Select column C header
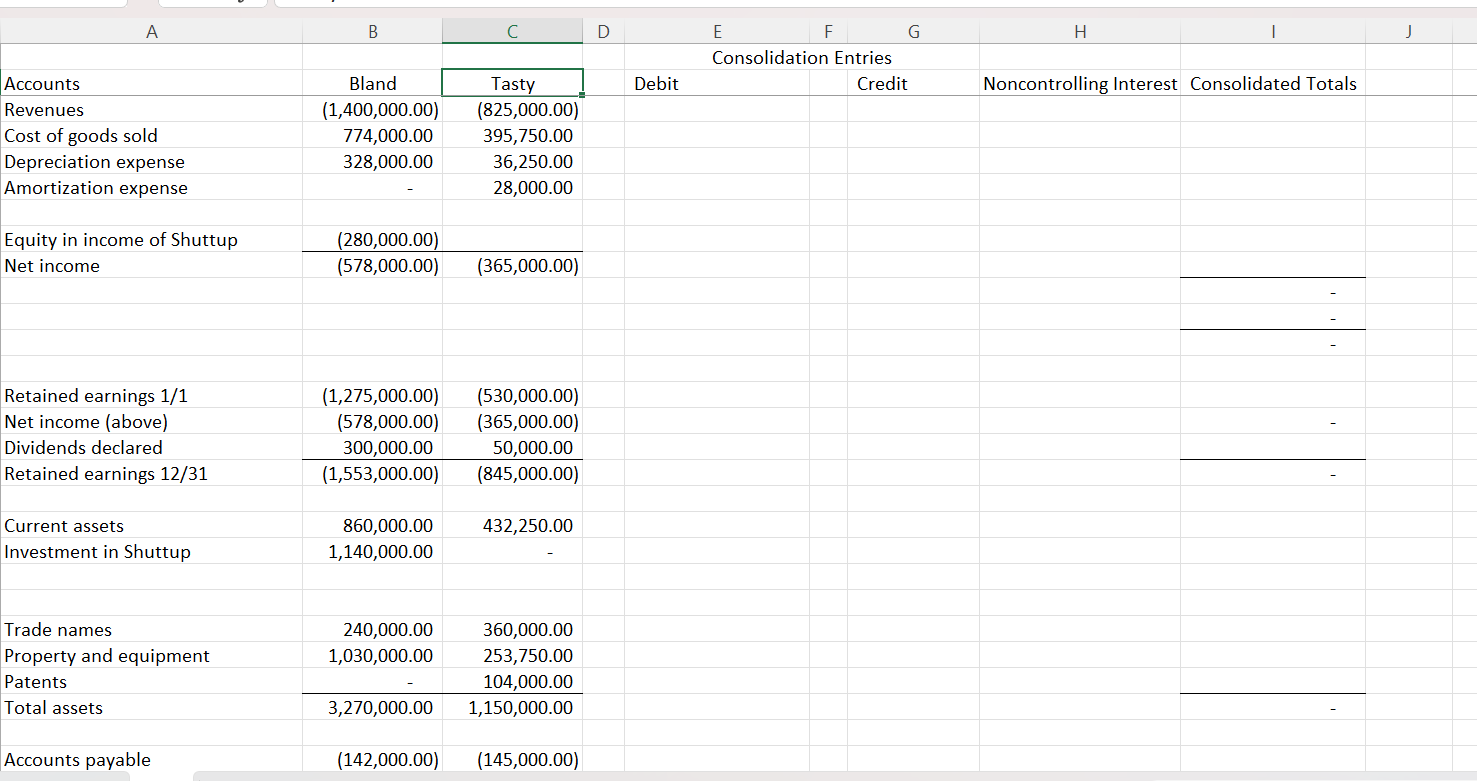The width and height of the screenshot is (1477, 781). 513,32
